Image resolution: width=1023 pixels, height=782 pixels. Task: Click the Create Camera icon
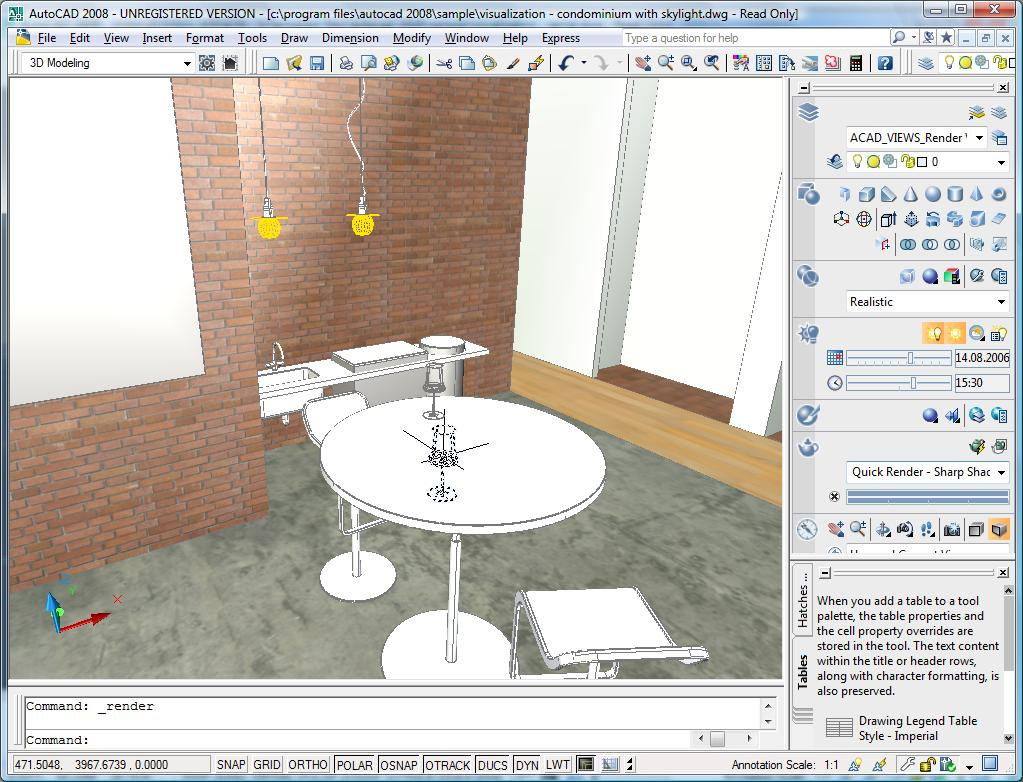951,529
